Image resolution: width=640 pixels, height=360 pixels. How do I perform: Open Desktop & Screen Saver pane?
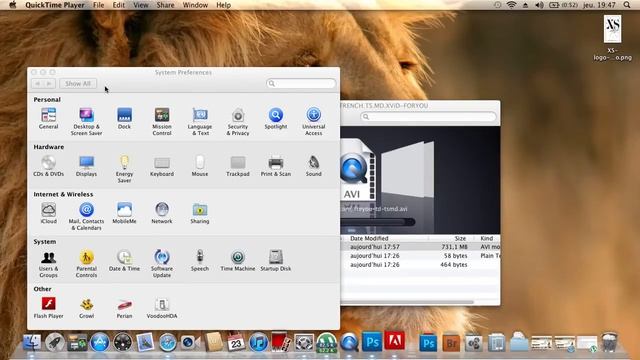(x=86, y=121)
